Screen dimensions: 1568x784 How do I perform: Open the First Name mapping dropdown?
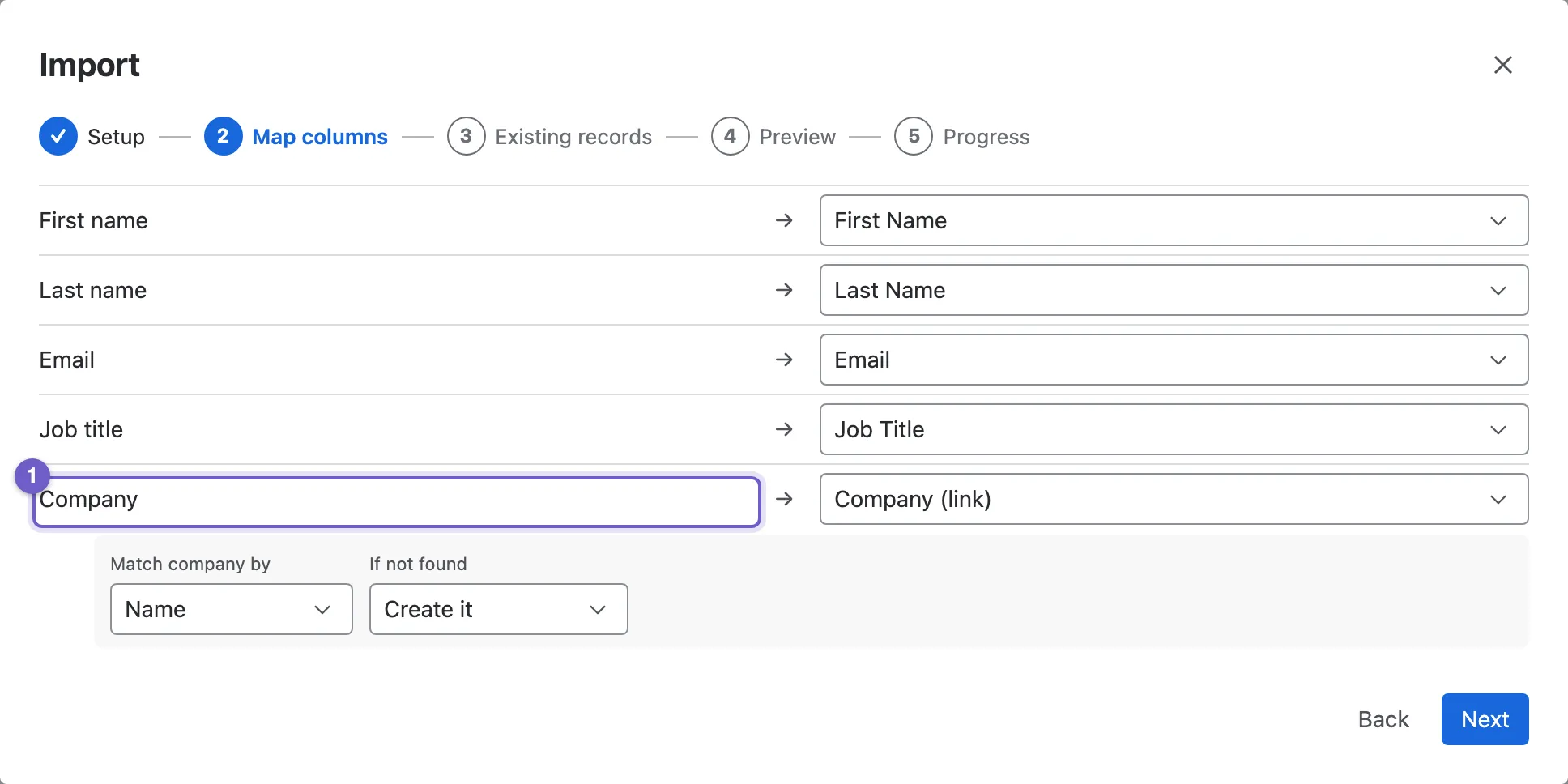pos(1174,220)
